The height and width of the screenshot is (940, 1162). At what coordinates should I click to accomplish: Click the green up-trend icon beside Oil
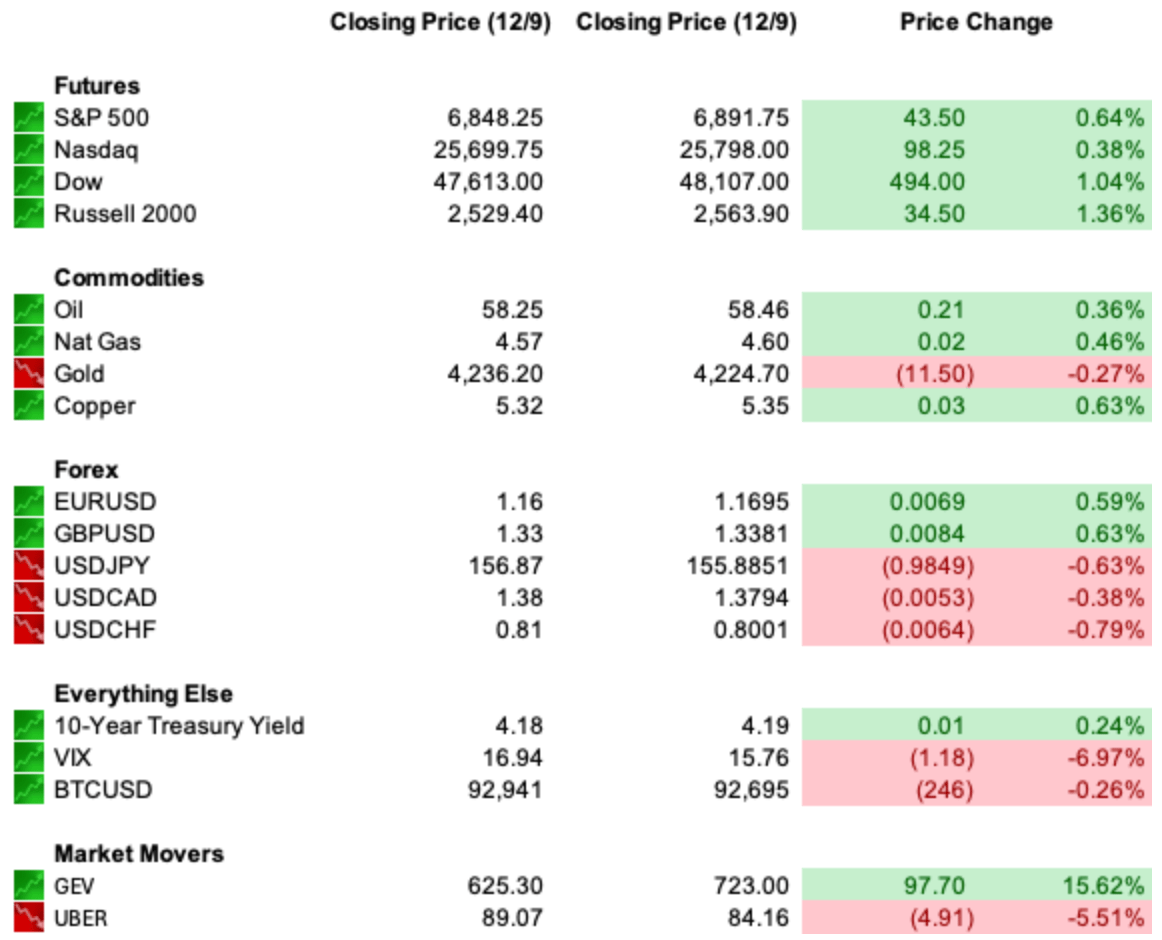29,309
